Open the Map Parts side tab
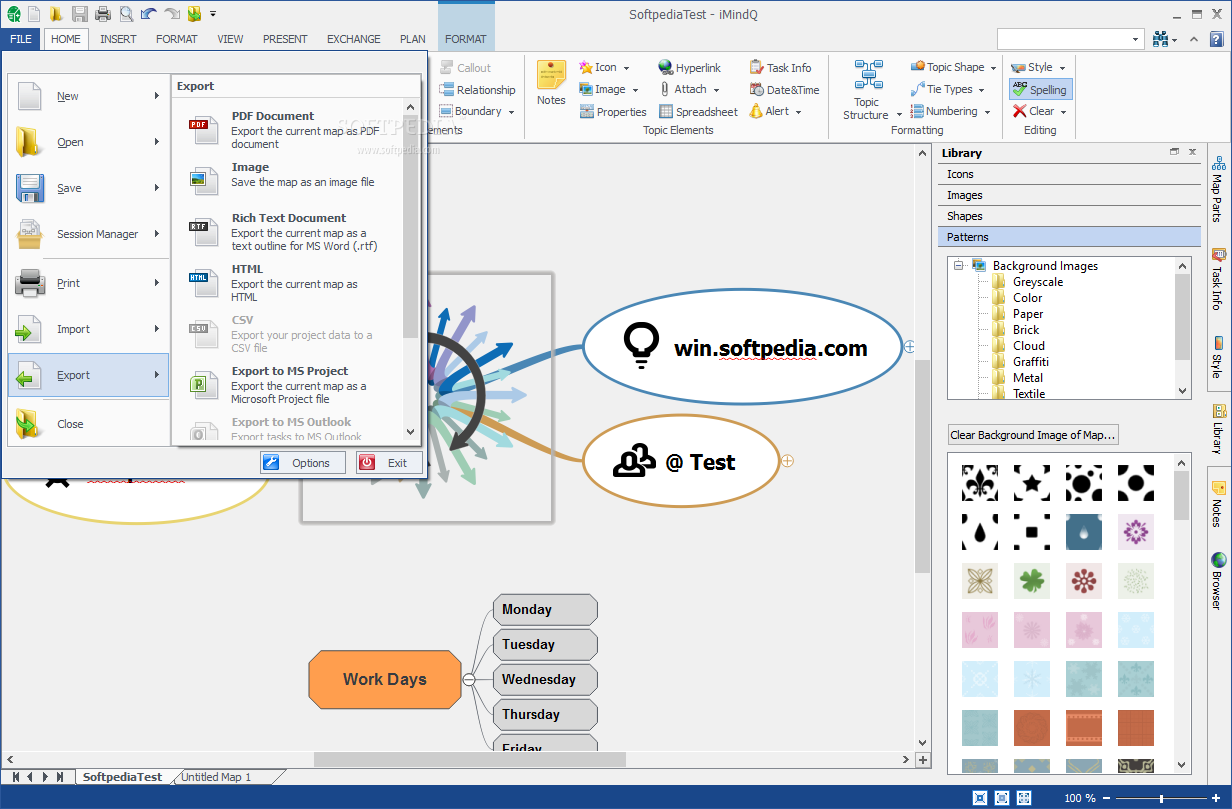 [x=1218, y=190]
